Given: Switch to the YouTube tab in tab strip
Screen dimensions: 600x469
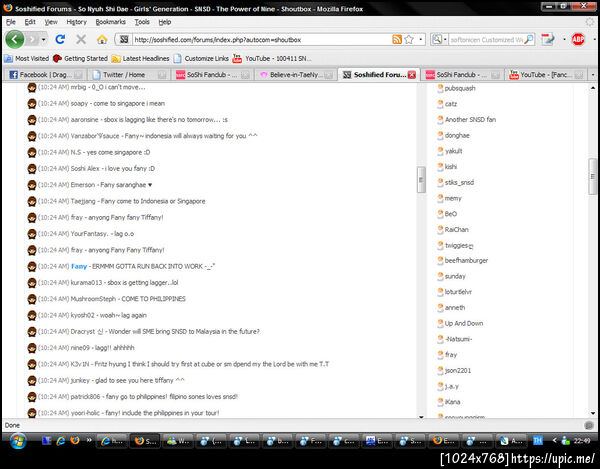Looking at the screenshot, I should pyautogui.click(x=546, y=75).
